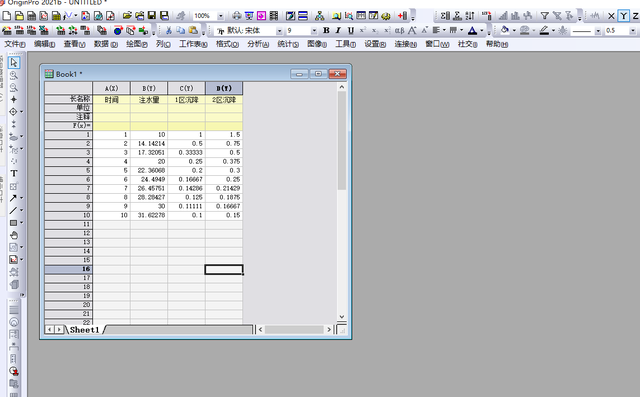
Task: Click the Add New Columns icon
Action: [x=402, y=16]
